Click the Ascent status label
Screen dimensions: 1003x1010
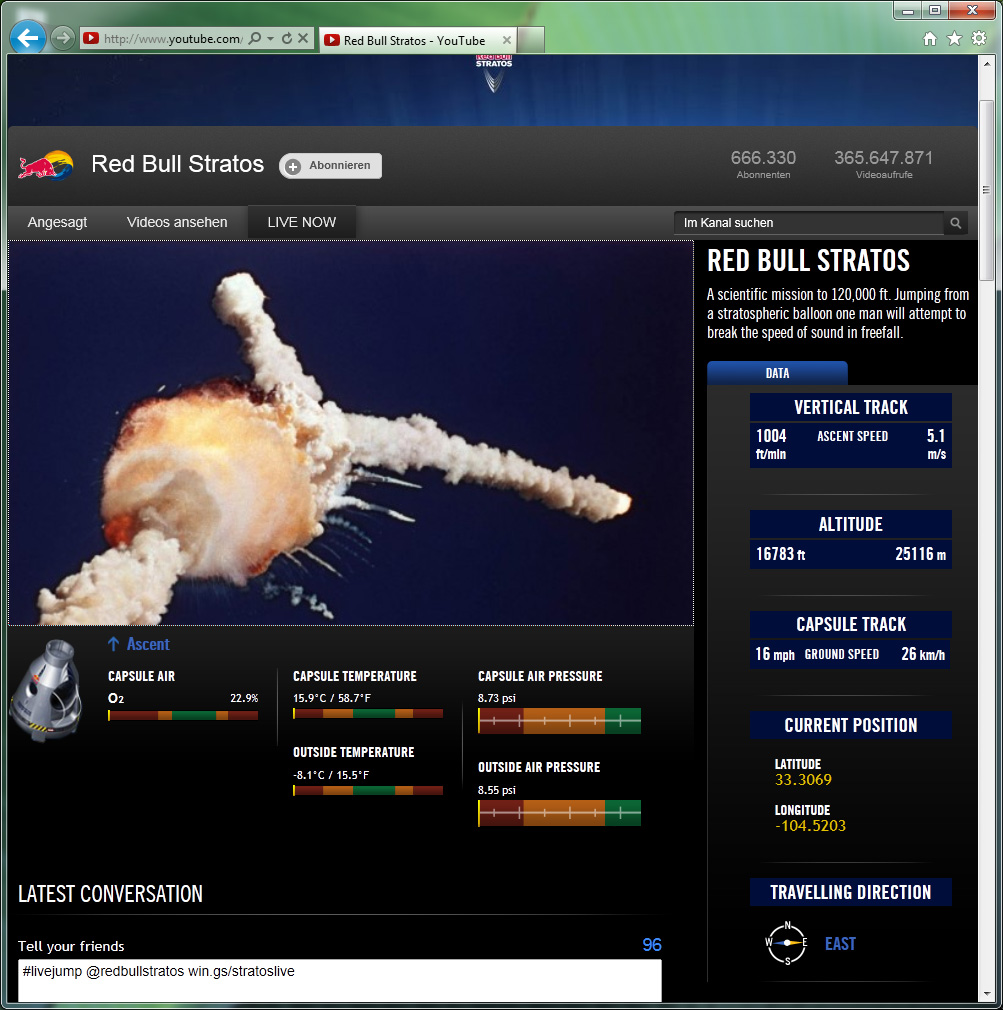pos(148,644)
